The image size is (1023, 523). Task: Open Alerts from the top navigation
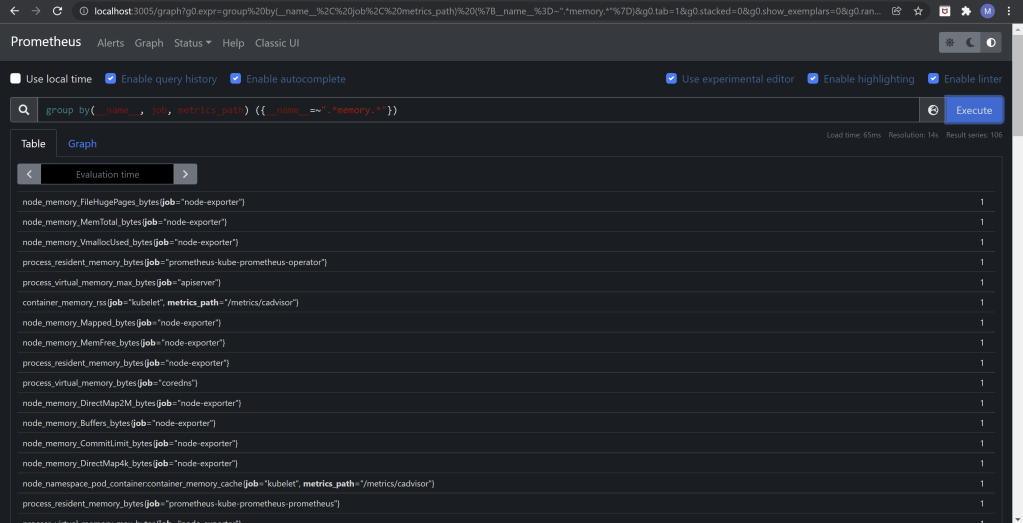click(x=110, y=43)
